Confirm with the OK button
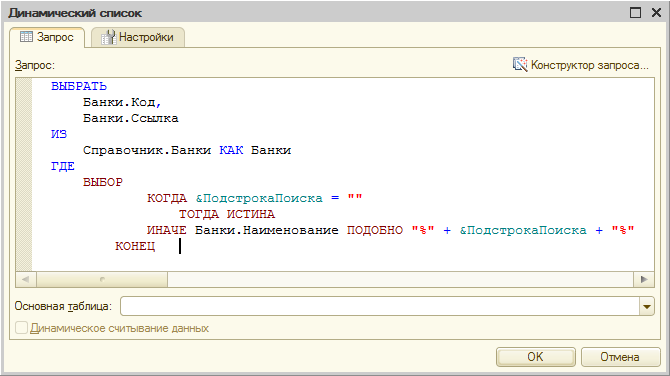This screenshot has height=376, width=670. tap(535, 356)
